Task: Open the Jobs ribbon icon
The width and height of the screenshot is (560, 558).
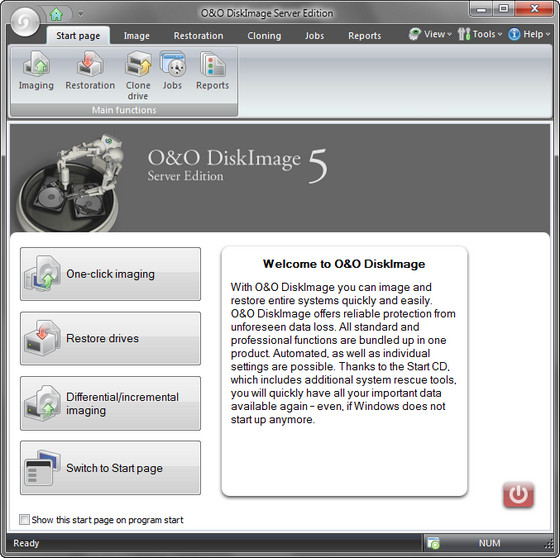Action: pyautogui.click(x=172, y=71)
